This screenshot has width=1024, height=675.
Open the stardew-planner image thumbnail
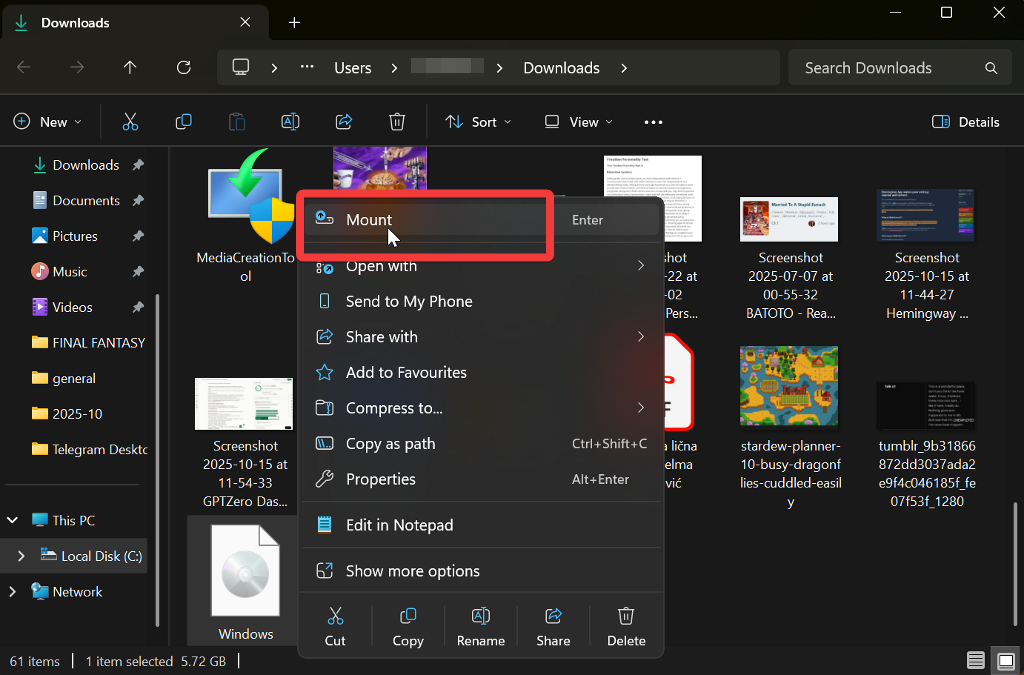789,386
